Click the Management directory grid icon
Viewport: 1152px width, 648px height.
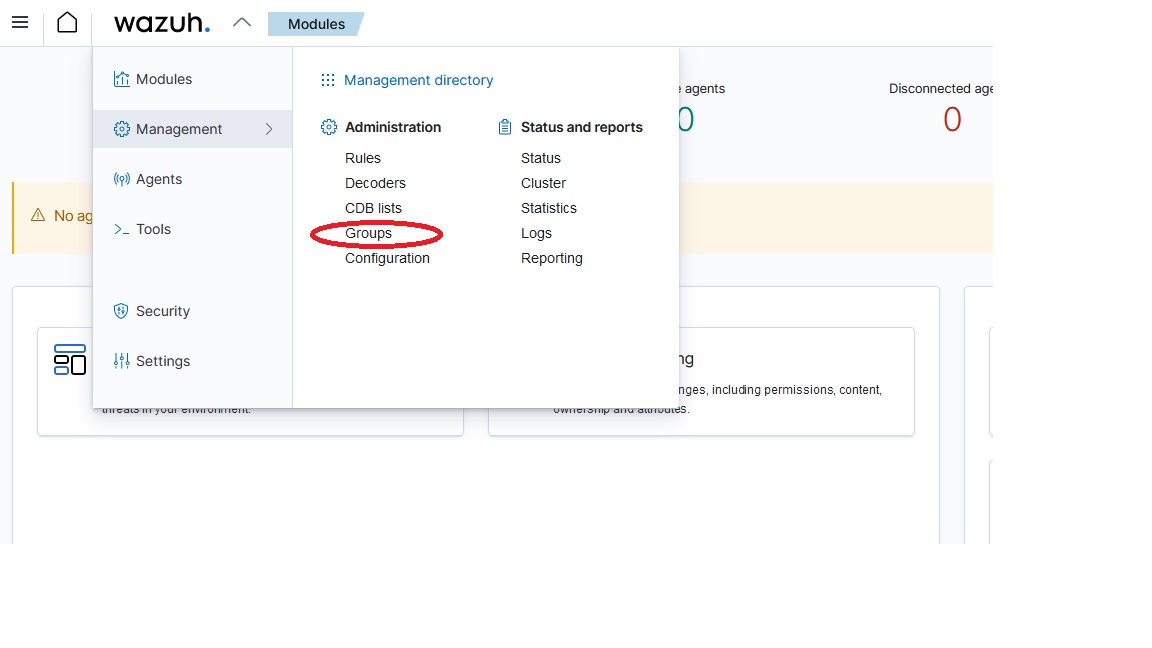pyautogui.click(x=327, y=80)
